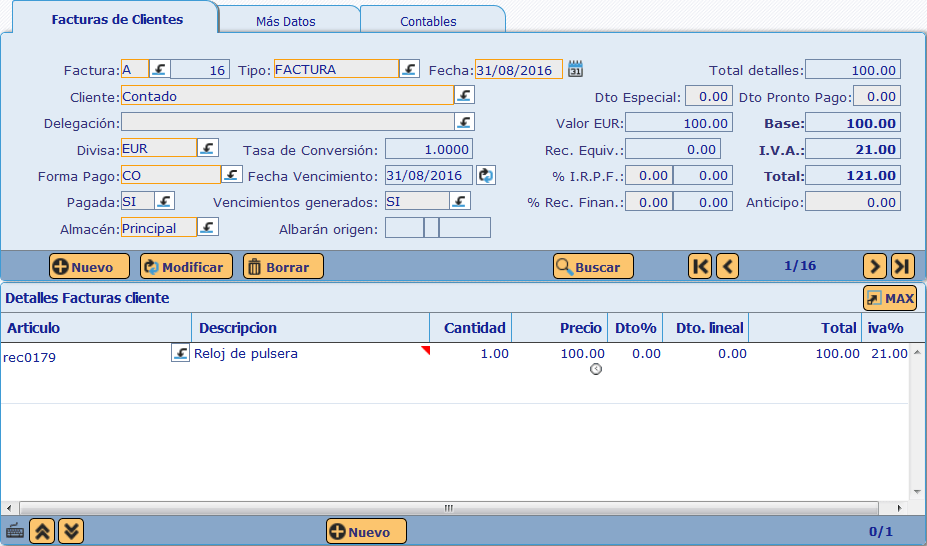Click the Dto. lineal column header
Image resolution: width=927 pixels, height=546 pixels.
pyautogui.click(x=705, y=328)
